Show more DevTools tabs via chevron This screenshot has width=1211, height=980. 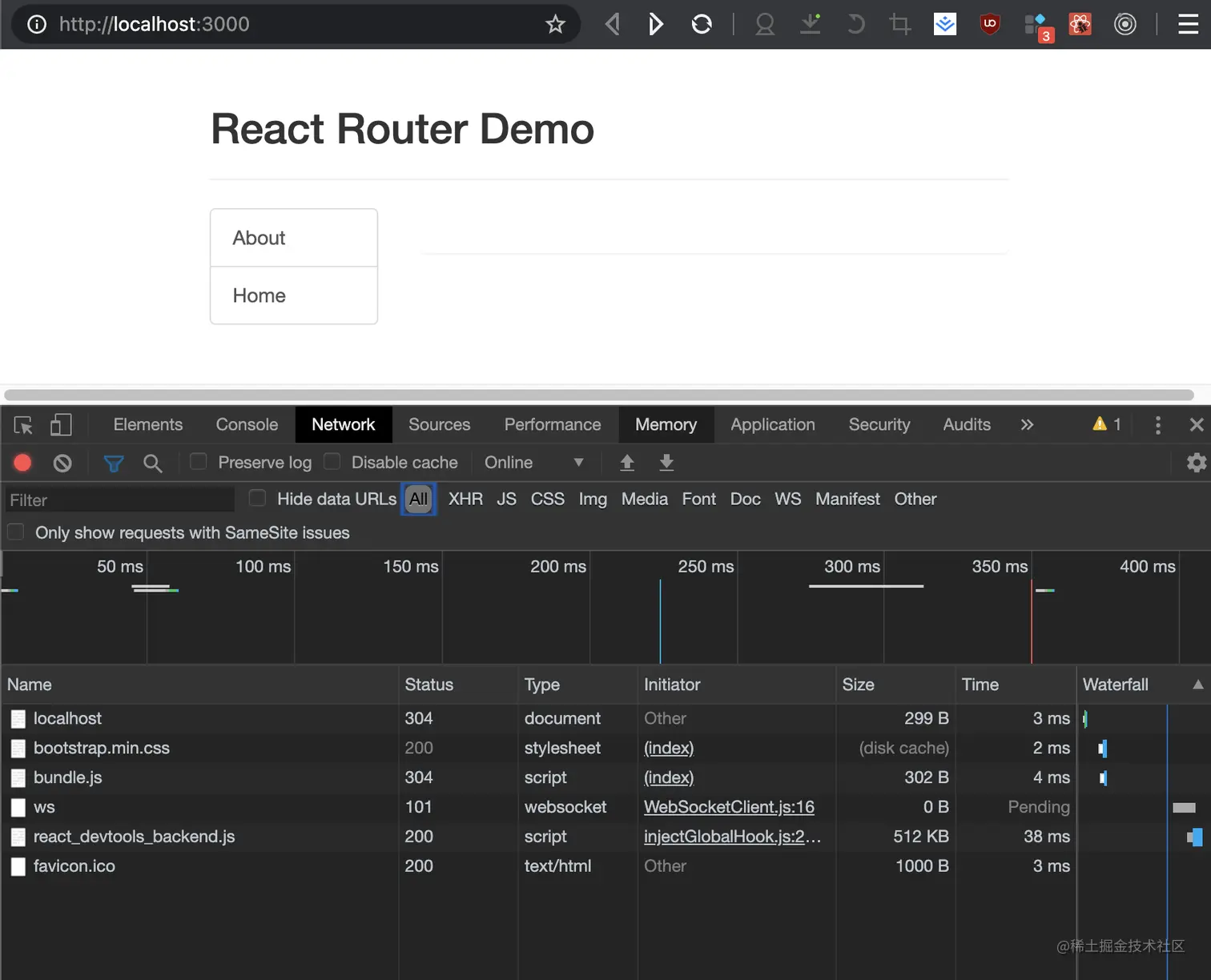pyautogui.click(x=1027, y=424)
